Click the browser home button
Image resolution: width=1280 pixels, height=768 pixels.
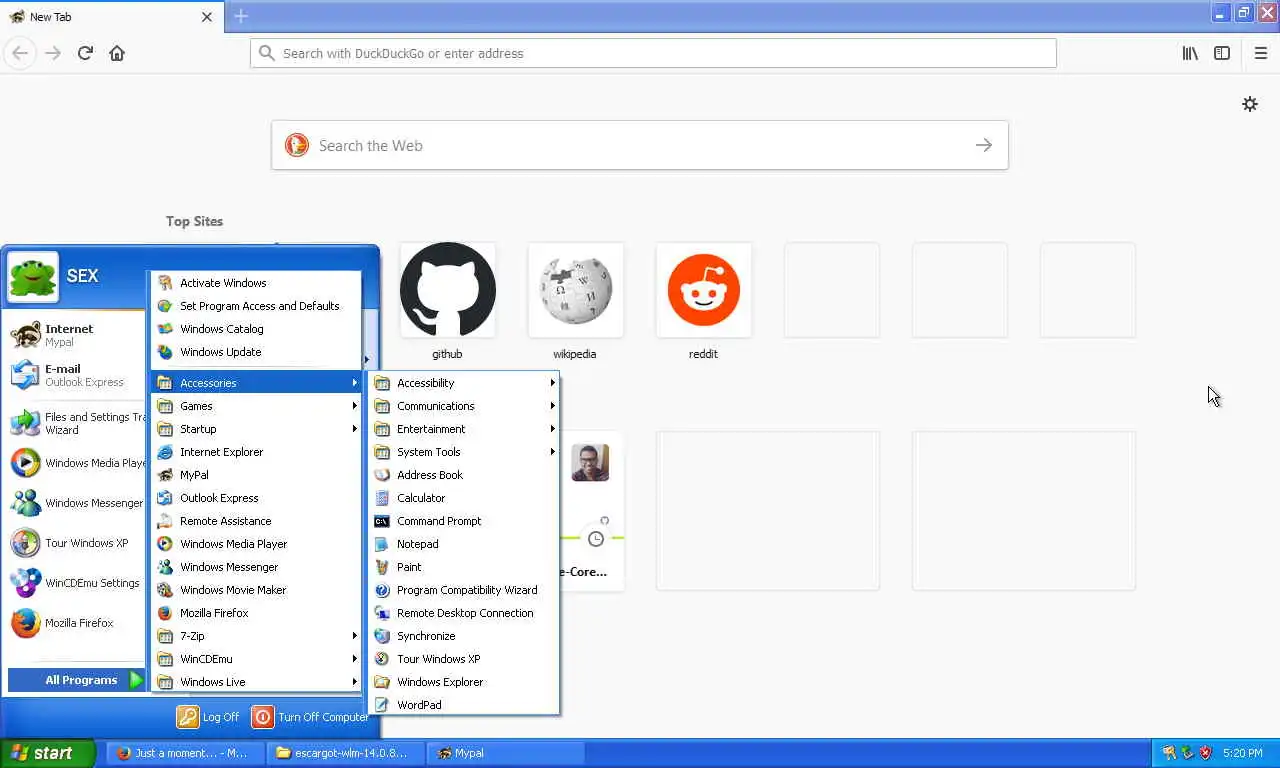[117, 53]
